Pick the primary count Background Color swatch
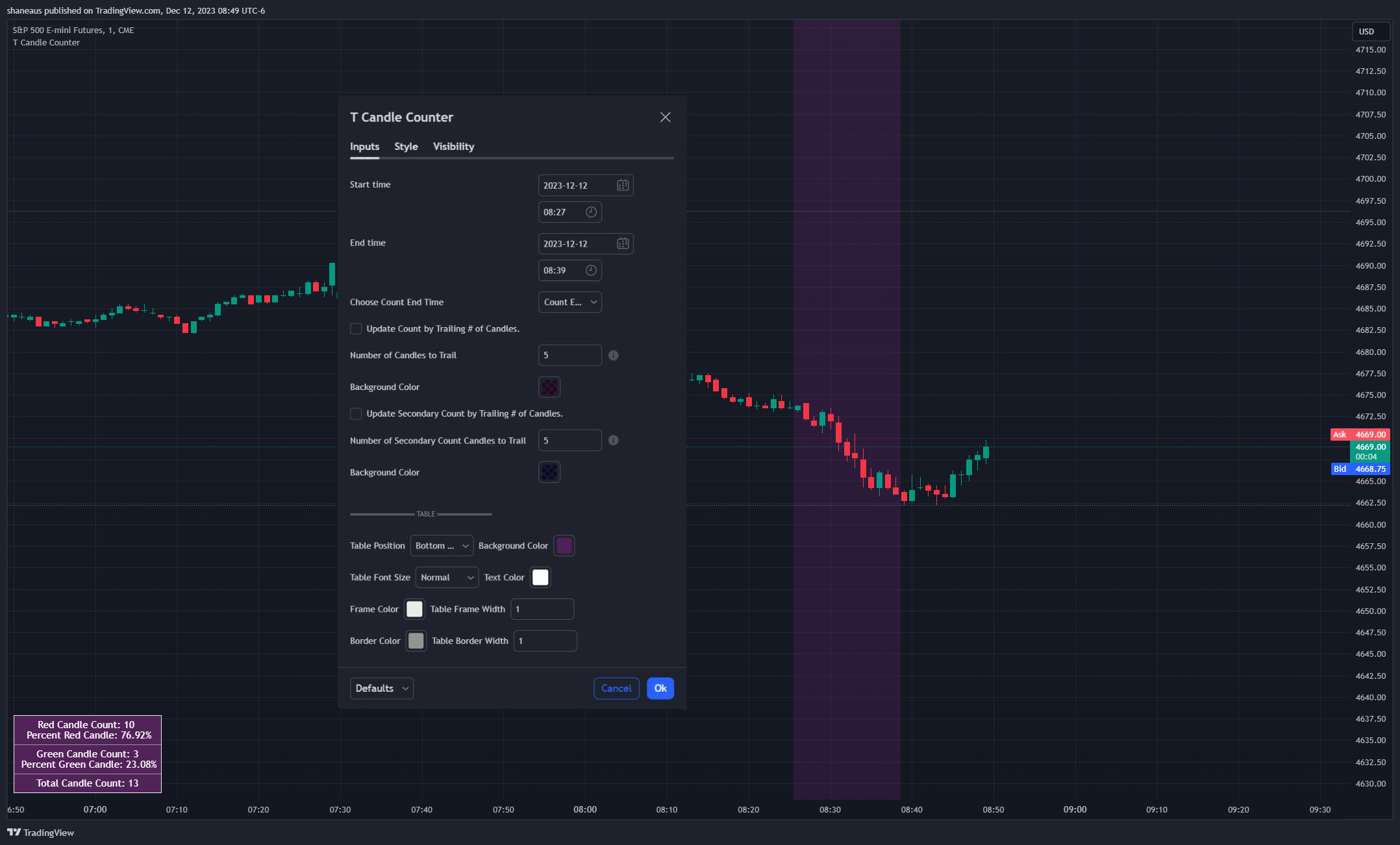Screen dimensions: 1400x845 pyautogui.click(x=549, y=387)
